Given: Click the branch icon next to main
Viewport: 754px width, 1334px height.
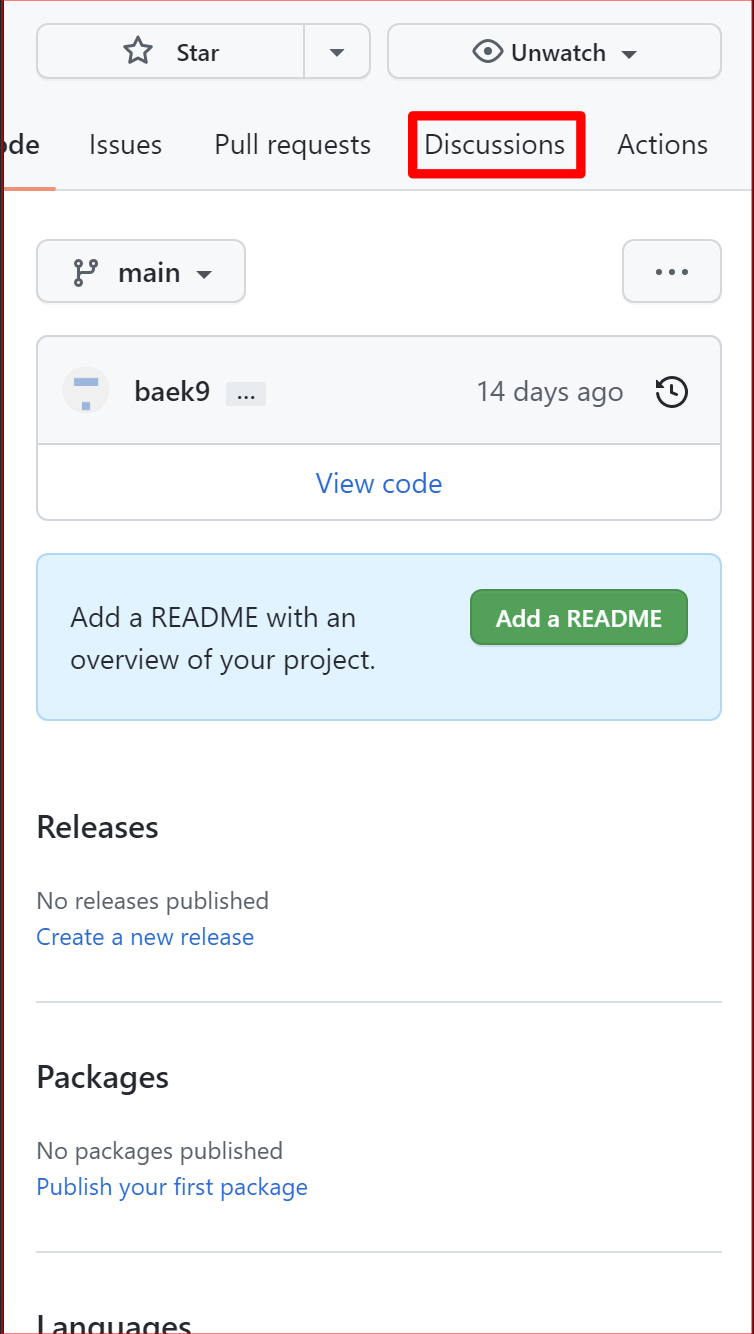Looking at the screenshot, I should point(88,271).
